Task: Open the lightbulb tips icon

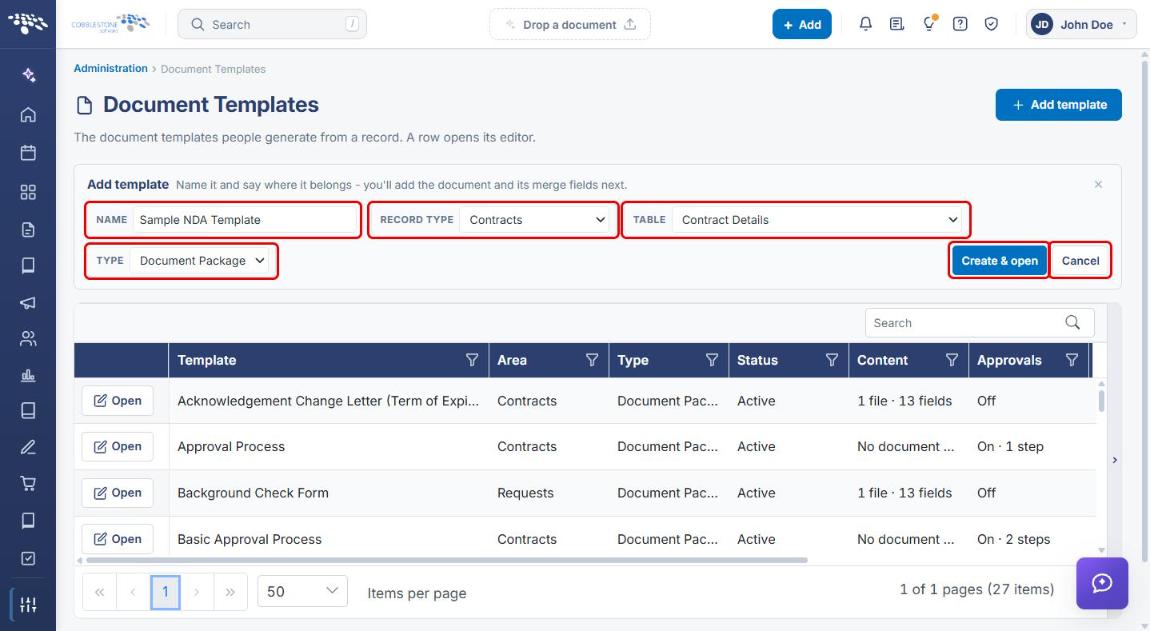Action: (929, 24)
